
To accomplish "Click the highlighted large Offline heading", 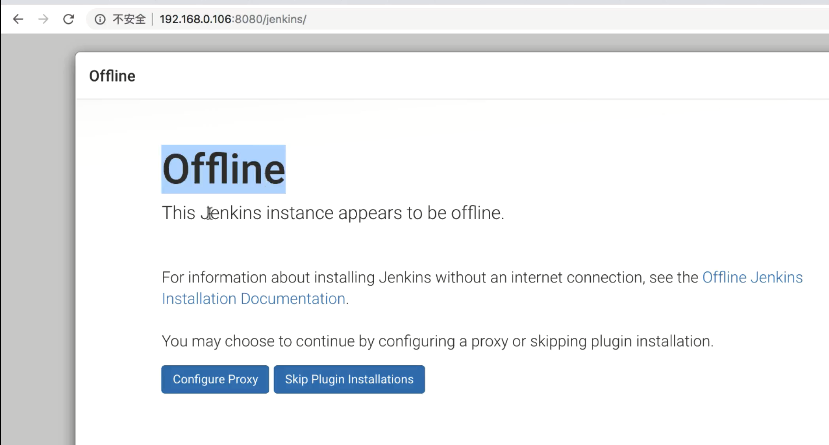I will pos(224,169).
